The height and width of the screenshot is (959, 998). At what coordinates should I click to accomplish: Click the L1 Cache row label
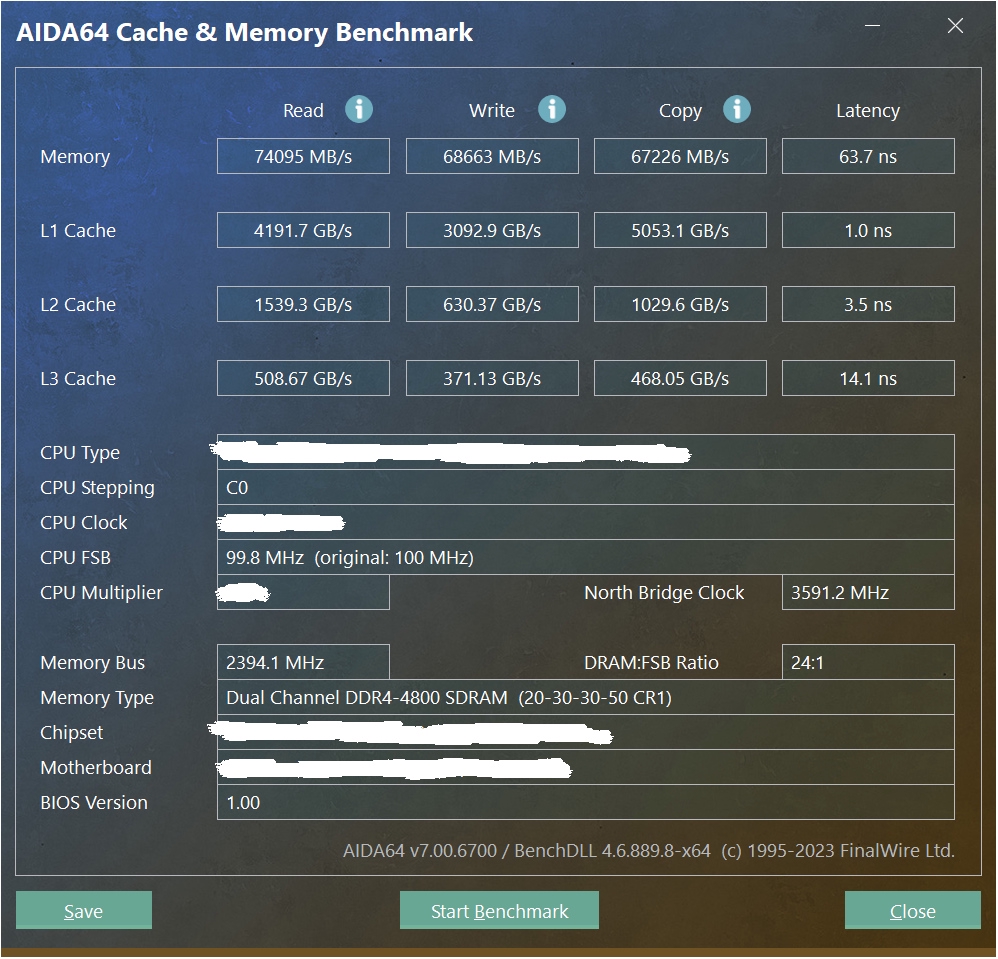coord(78,230)
